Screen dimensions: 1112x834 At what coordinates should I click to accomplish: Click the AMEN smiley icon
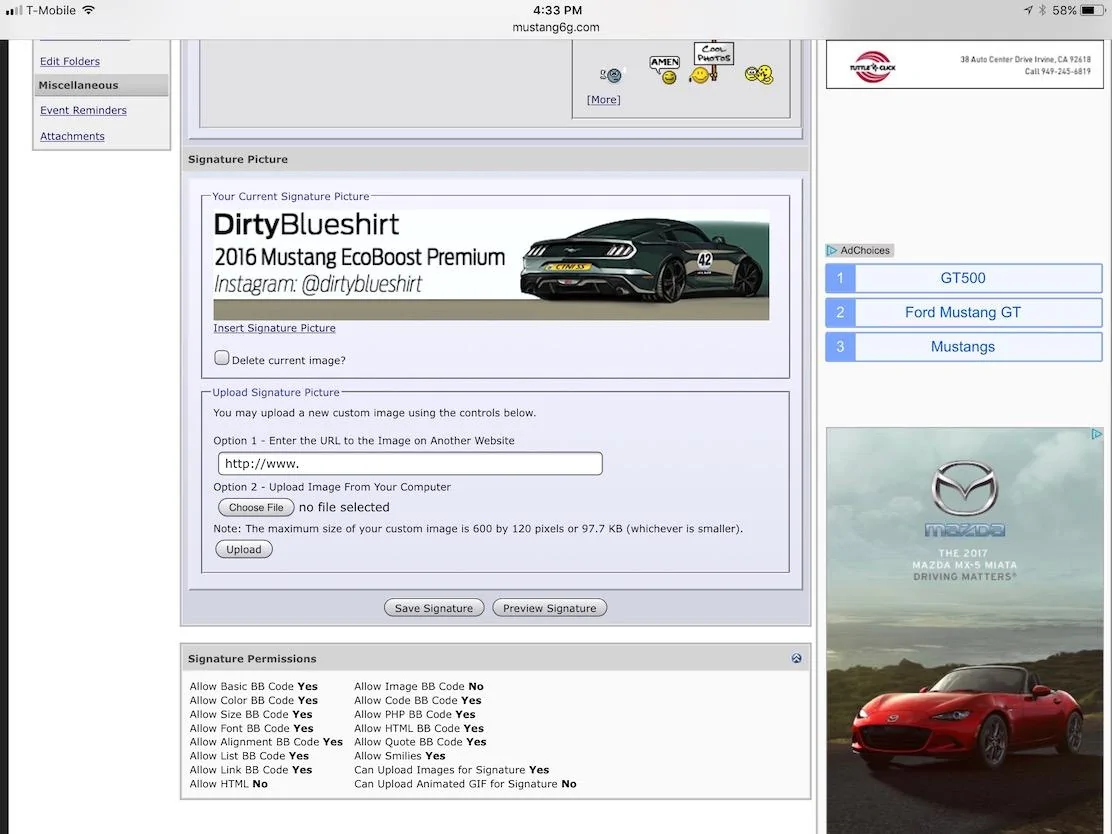(665, 70)
